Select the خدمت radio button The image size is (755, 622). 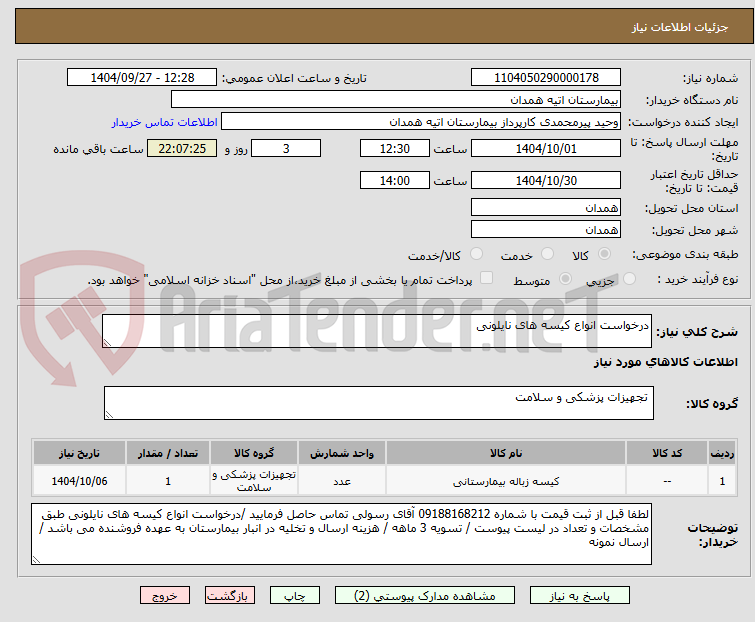(x=547, y=254)
